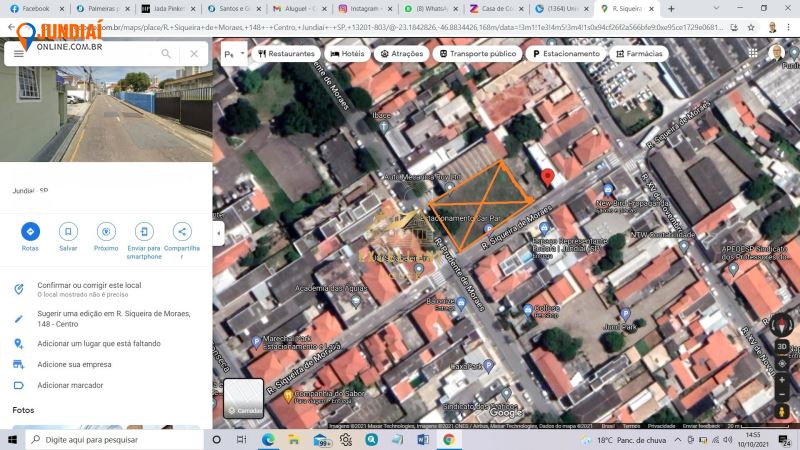Click the Compartilhar share icon

point(182,232)
